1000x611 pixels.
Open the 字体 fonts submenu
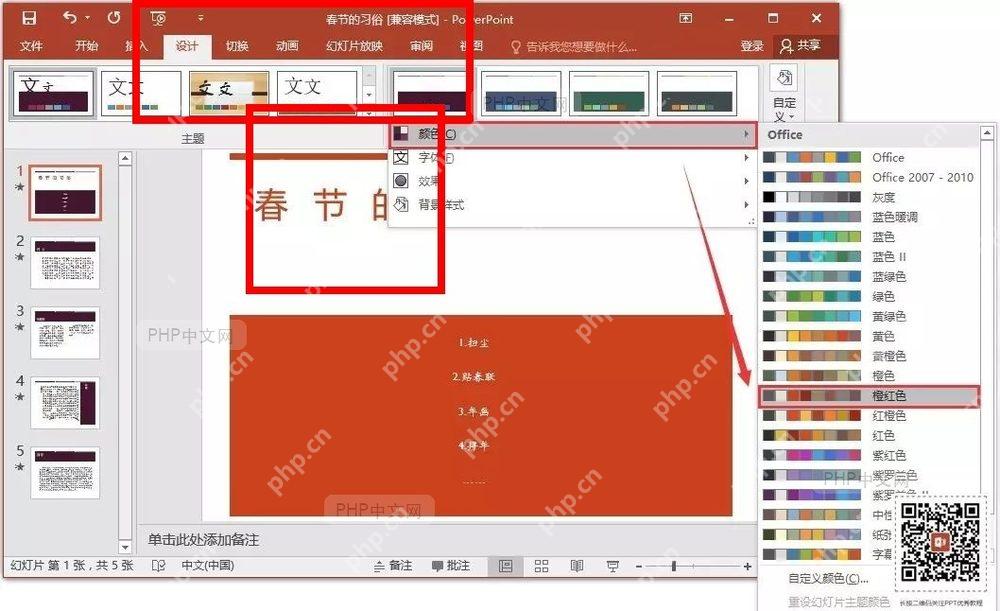[x=572, y=158]
